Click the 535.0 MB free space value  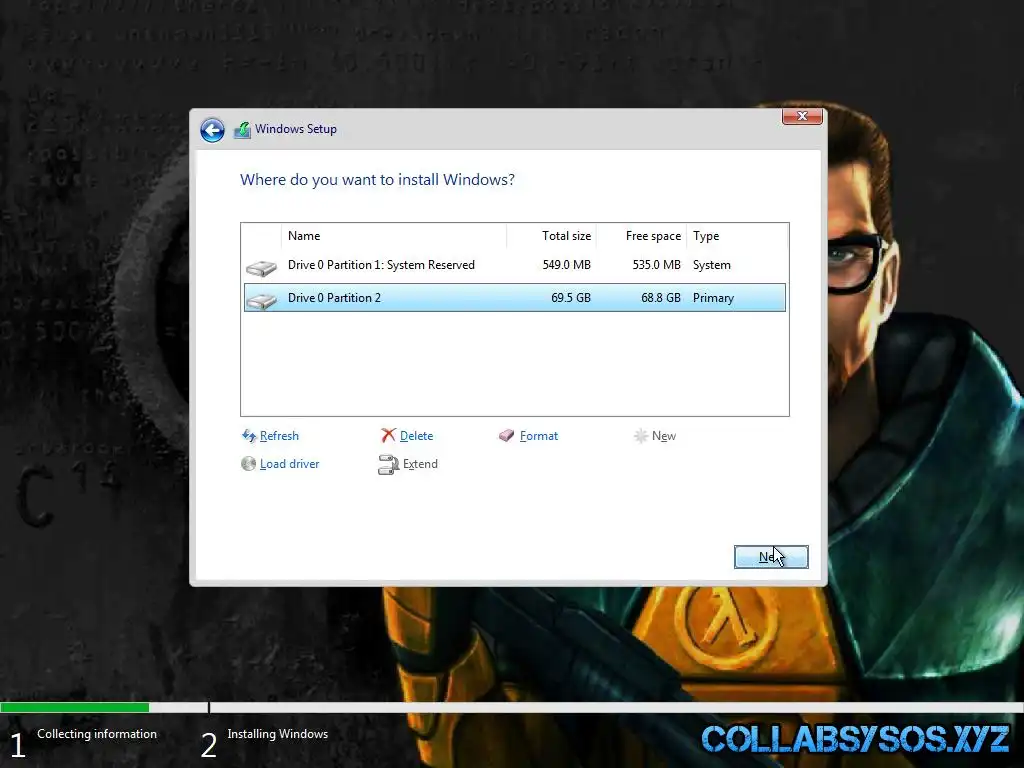coord(656,265)
